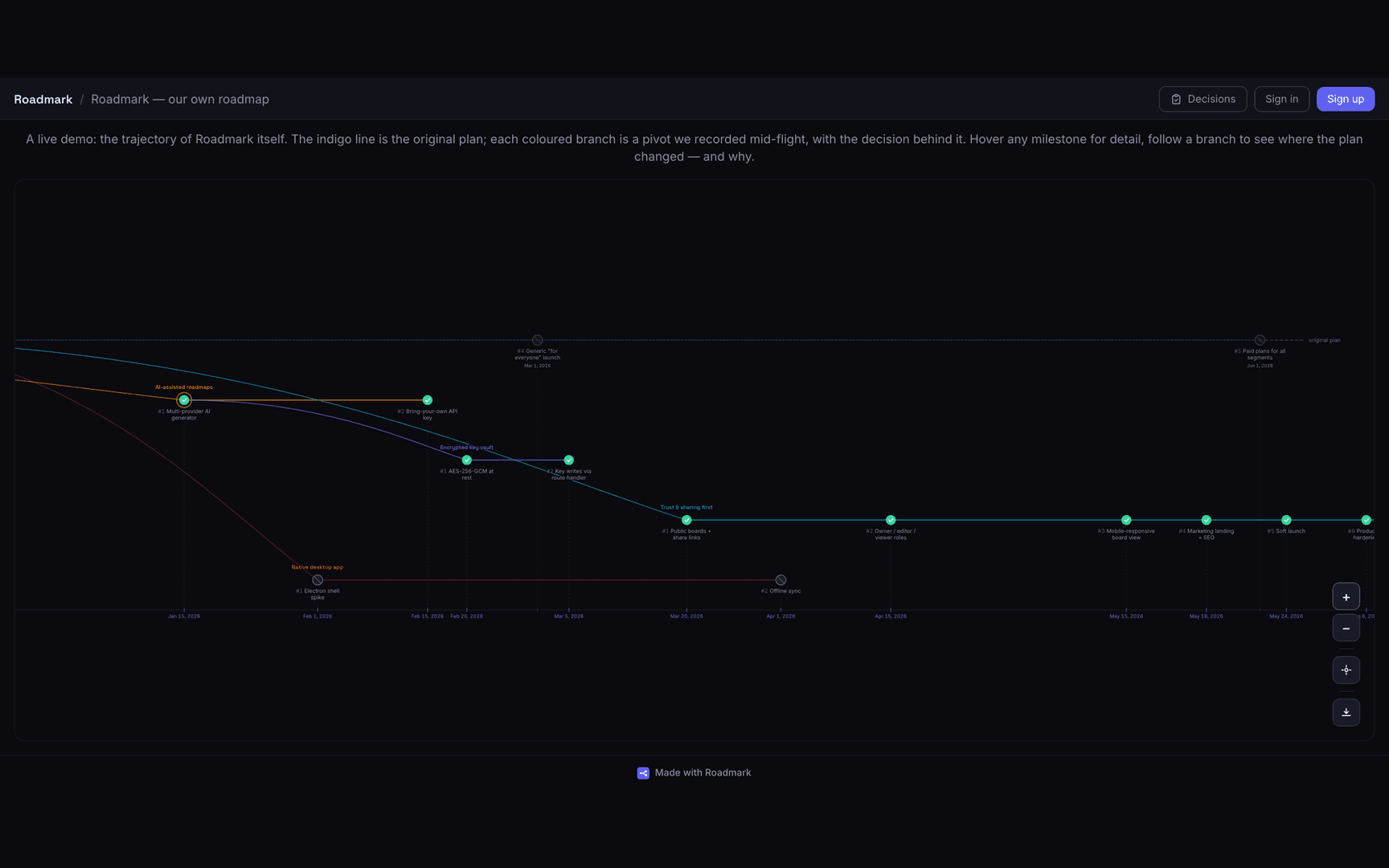Click the download export icon
1389x868 pixels.
click(1346, 712)
